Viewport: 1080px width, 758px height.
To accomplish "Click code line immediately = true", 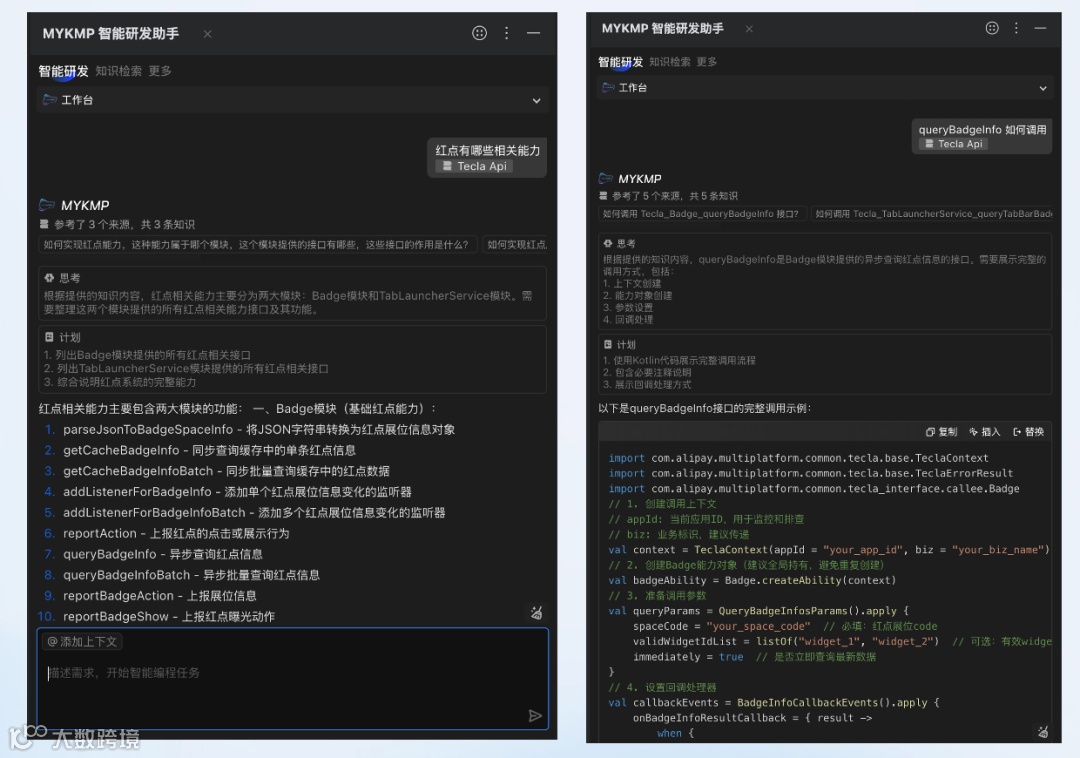I will [x=754, y=657].
